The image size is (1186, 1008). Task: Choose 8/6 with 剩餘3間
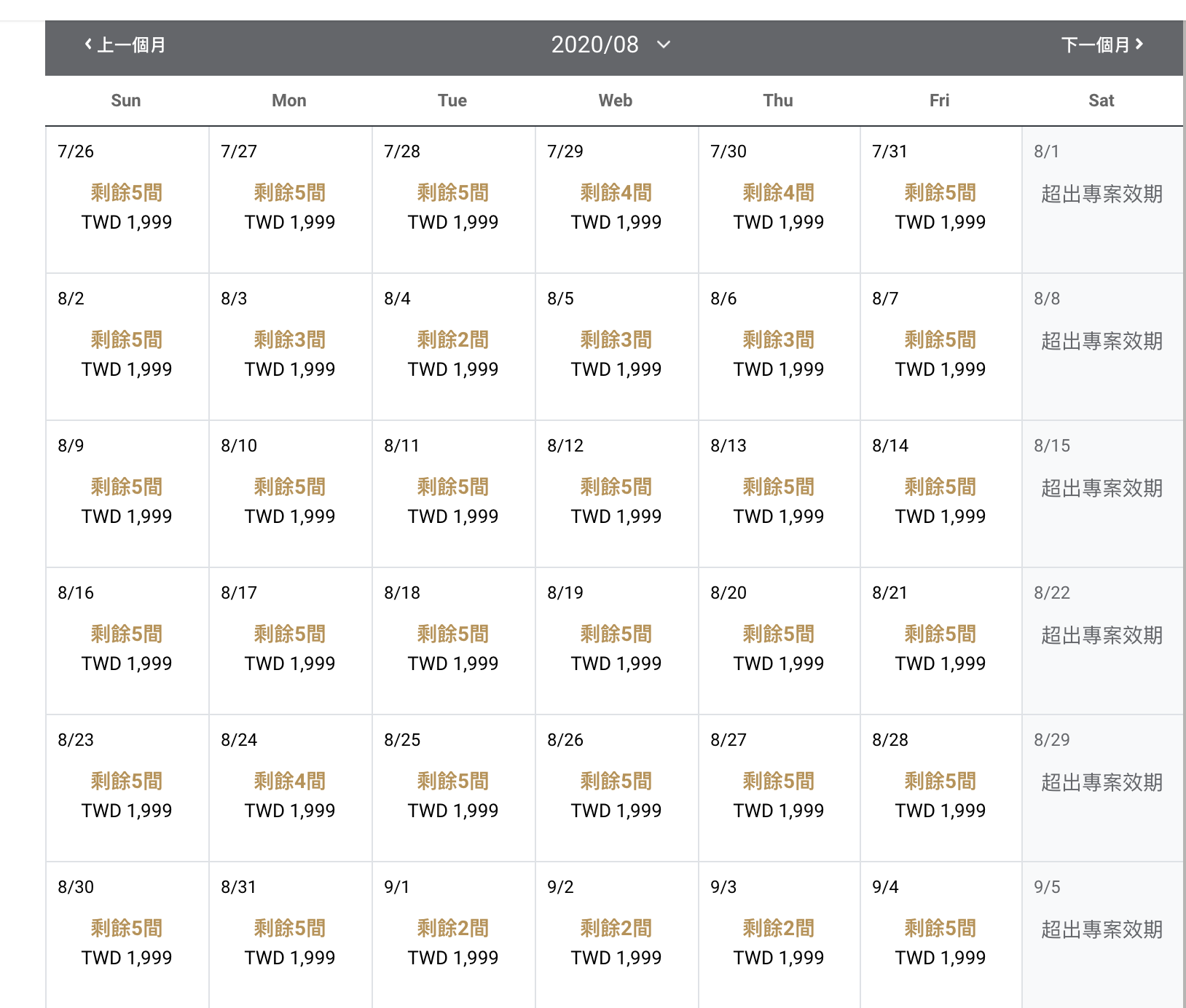779,347
